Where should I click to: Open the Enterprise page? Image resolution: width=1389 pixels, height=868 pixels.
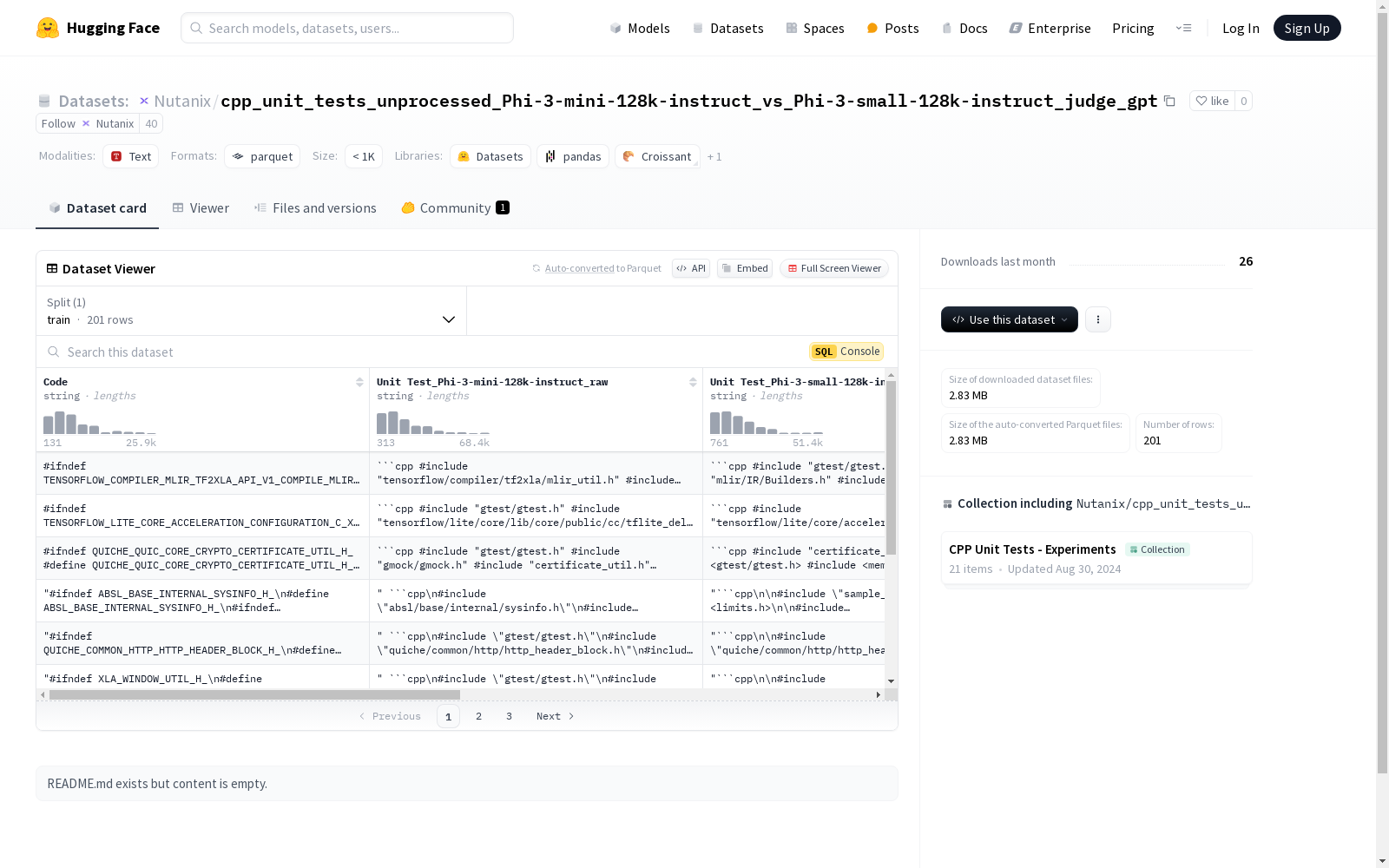pos(1050,28)
